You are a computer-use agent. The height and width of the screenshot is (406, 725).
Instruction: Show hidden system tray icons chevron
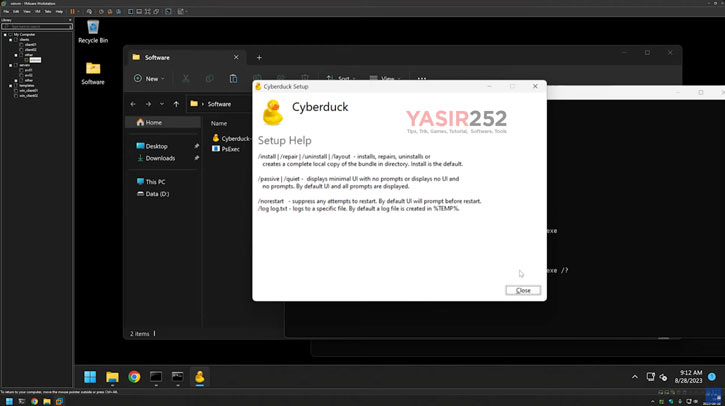tap(634, 377)
